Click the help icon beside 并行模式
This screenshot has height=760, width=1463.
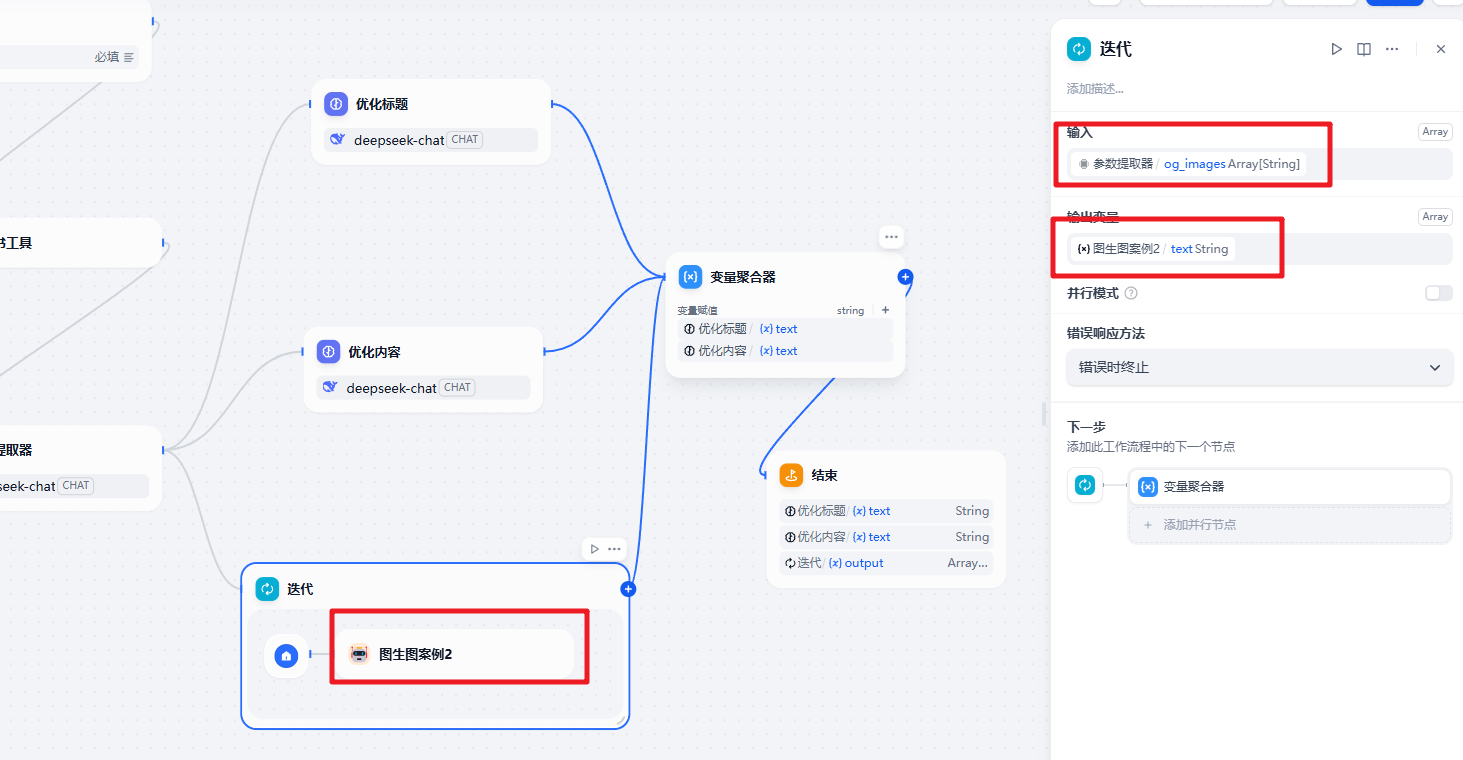tap(1131, 293)
